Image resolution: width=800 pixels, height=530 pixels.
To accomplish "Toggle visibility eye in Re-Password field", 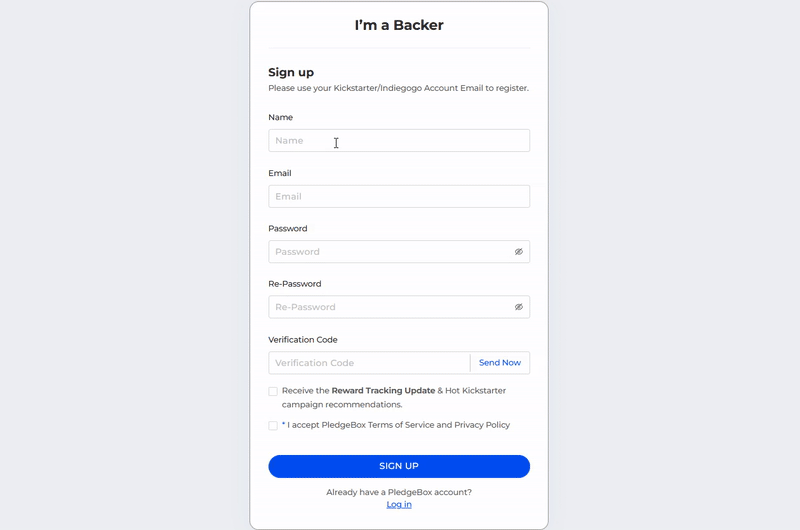I will click(x=518, y=307).
